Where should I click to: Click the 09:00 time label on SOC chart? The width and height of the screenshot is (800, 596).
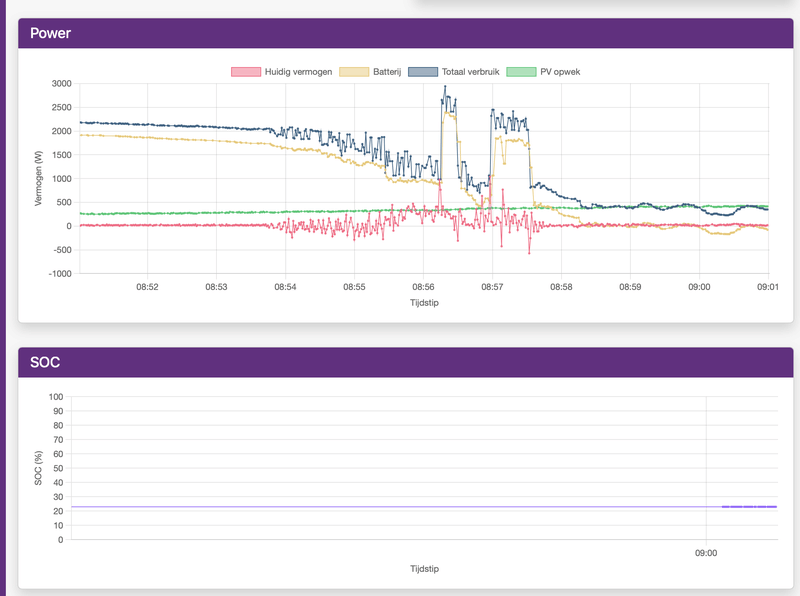click(706, 553)
